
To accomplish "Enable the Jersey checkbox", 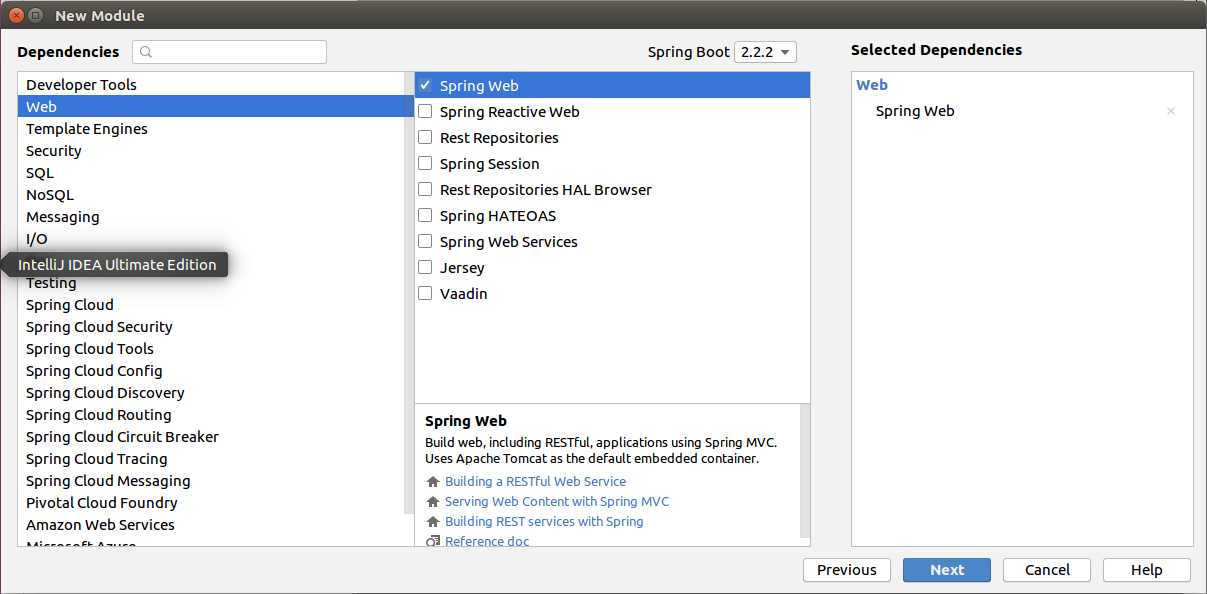I will (425, 267).
